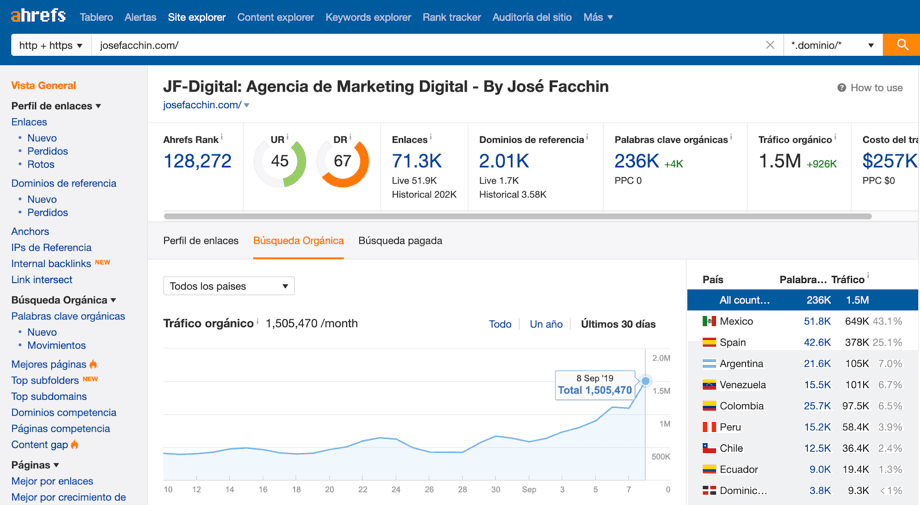Show Todo time range on chart
Screen dimensions: 920x505
(x=500, y=324)
